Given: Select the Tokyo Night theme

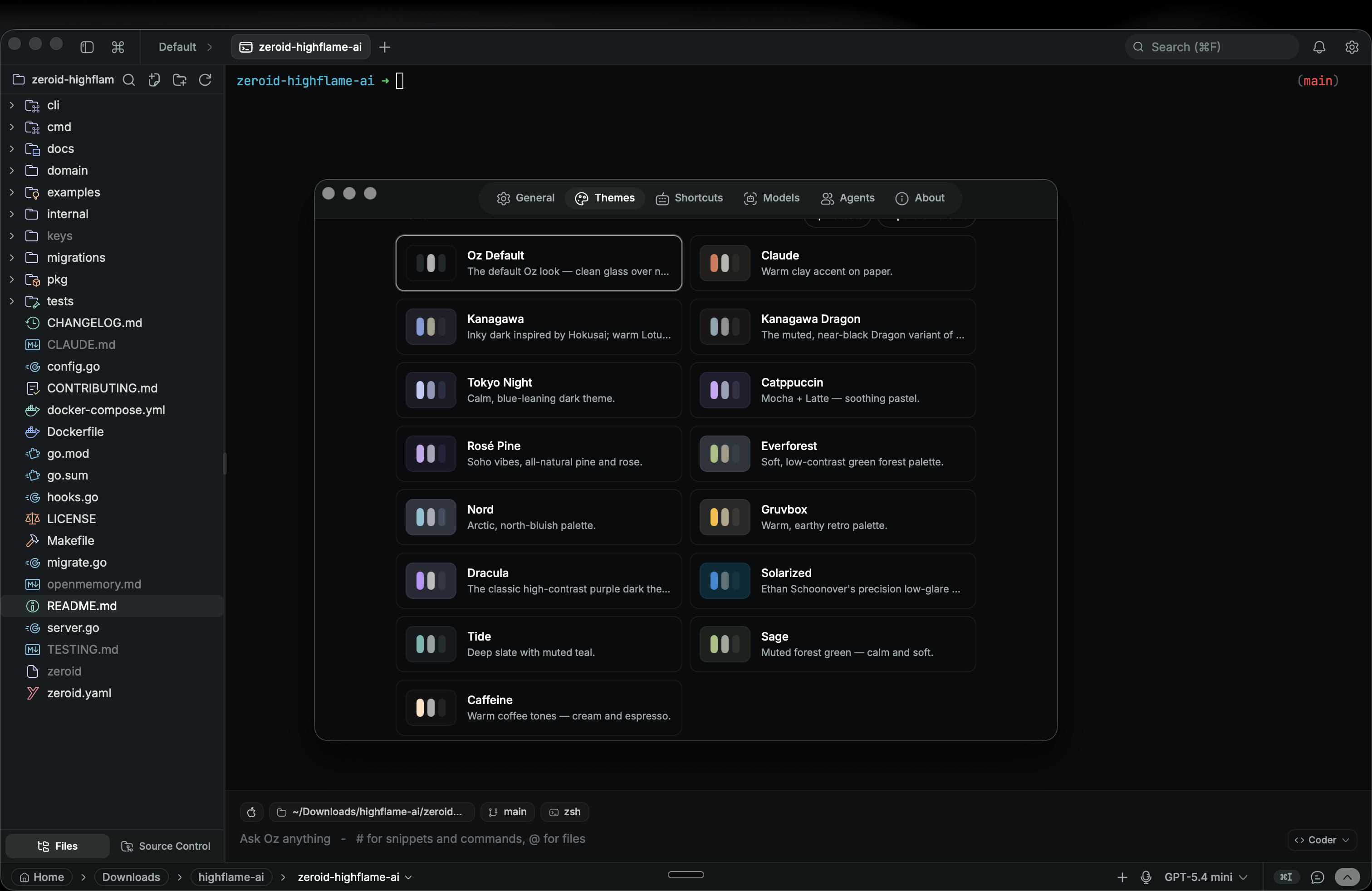Looking at the screenshot, I should [539, 390].
